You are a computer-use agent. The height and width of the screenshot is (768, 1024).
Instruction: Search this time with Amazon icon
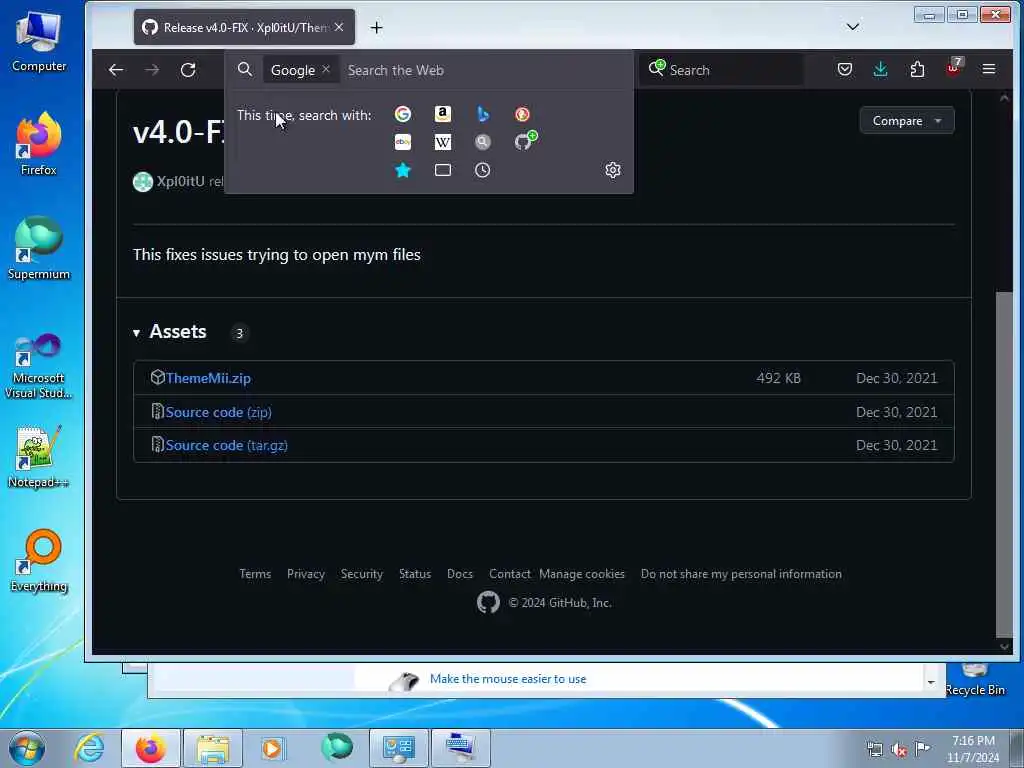coord(443,114)
